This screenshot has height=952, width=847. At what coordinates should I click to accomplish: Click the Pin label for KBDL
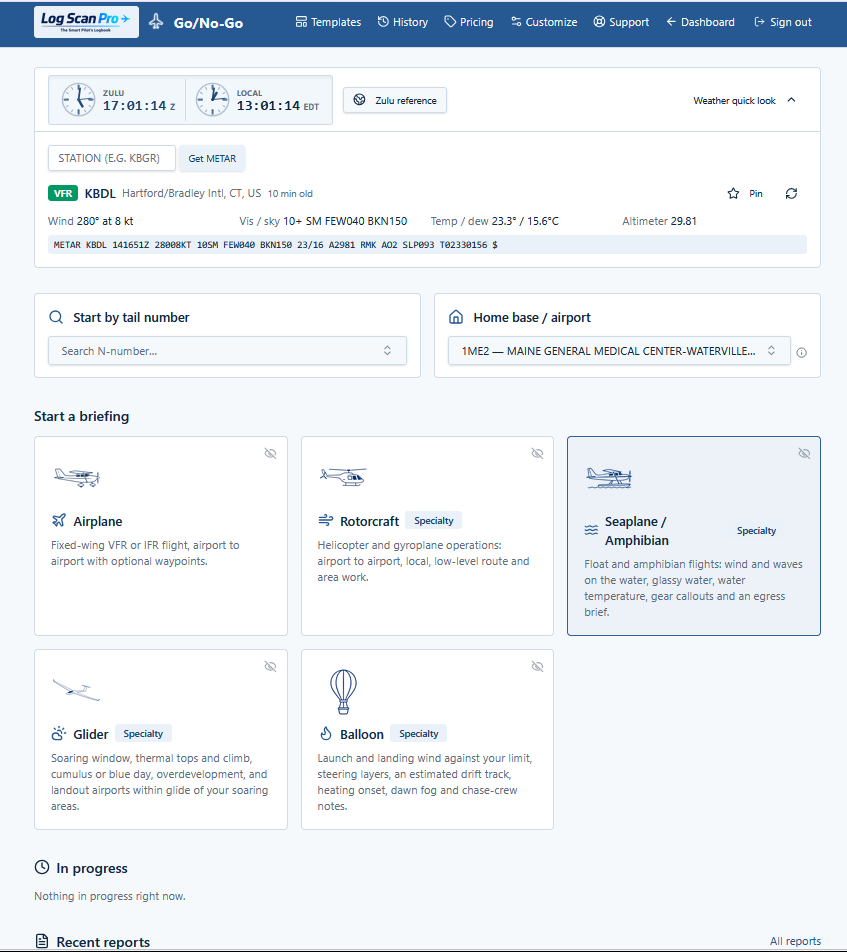756,194
